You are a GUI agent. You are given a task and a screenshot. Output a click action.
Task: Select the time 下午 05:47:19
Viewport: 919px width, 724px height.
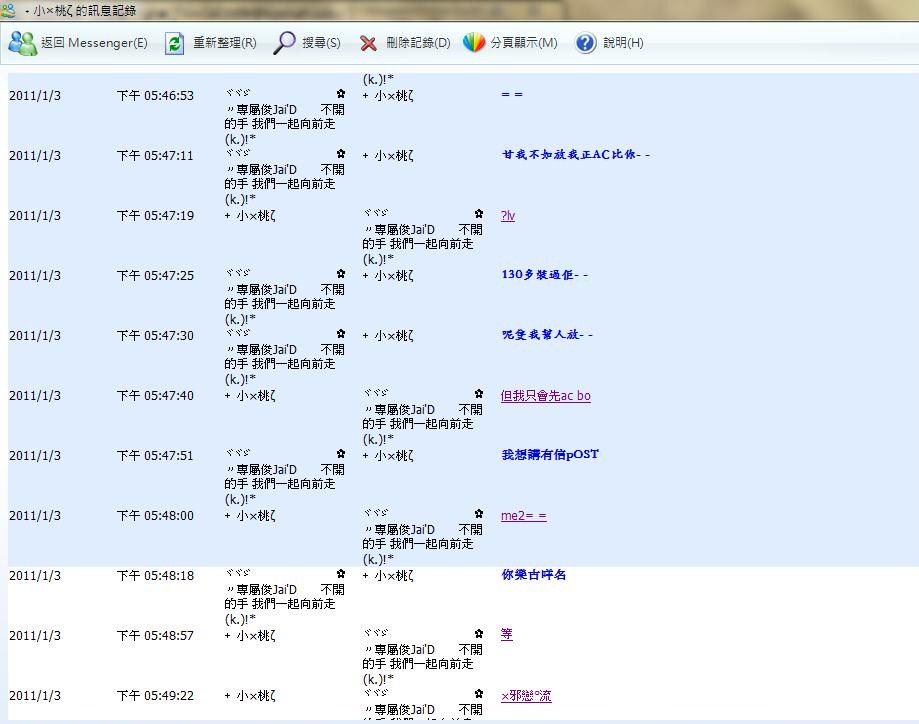155,216
